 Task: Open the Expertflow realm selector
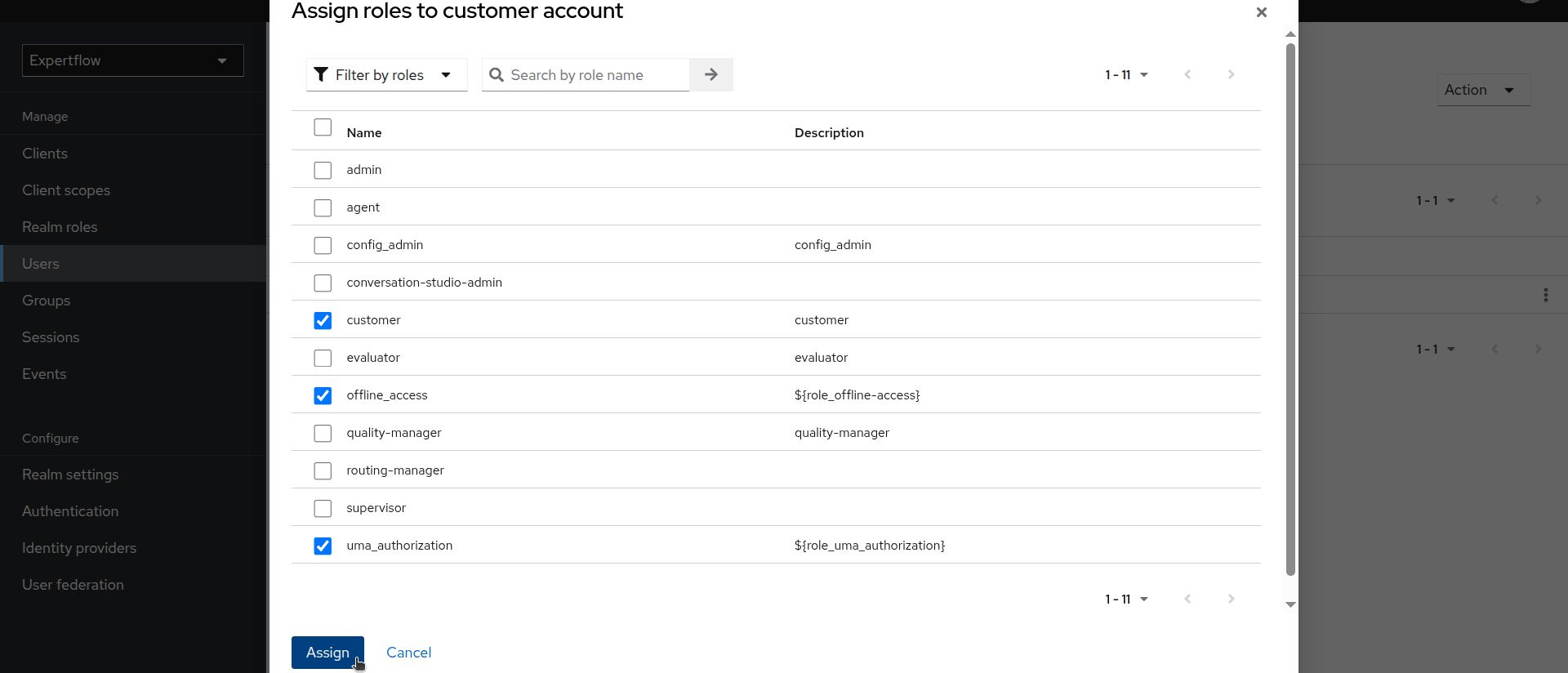[x=132, y=60]
